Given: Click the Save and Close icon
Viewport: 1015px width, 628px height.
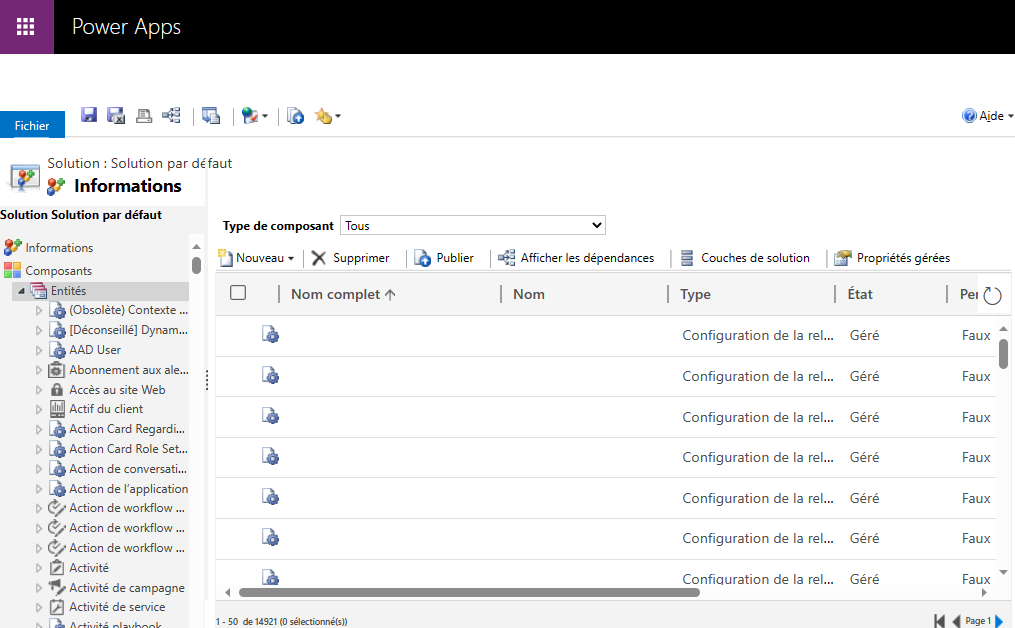Looking at the screenshot, I should pyautogui.click(x=116, y=115).
